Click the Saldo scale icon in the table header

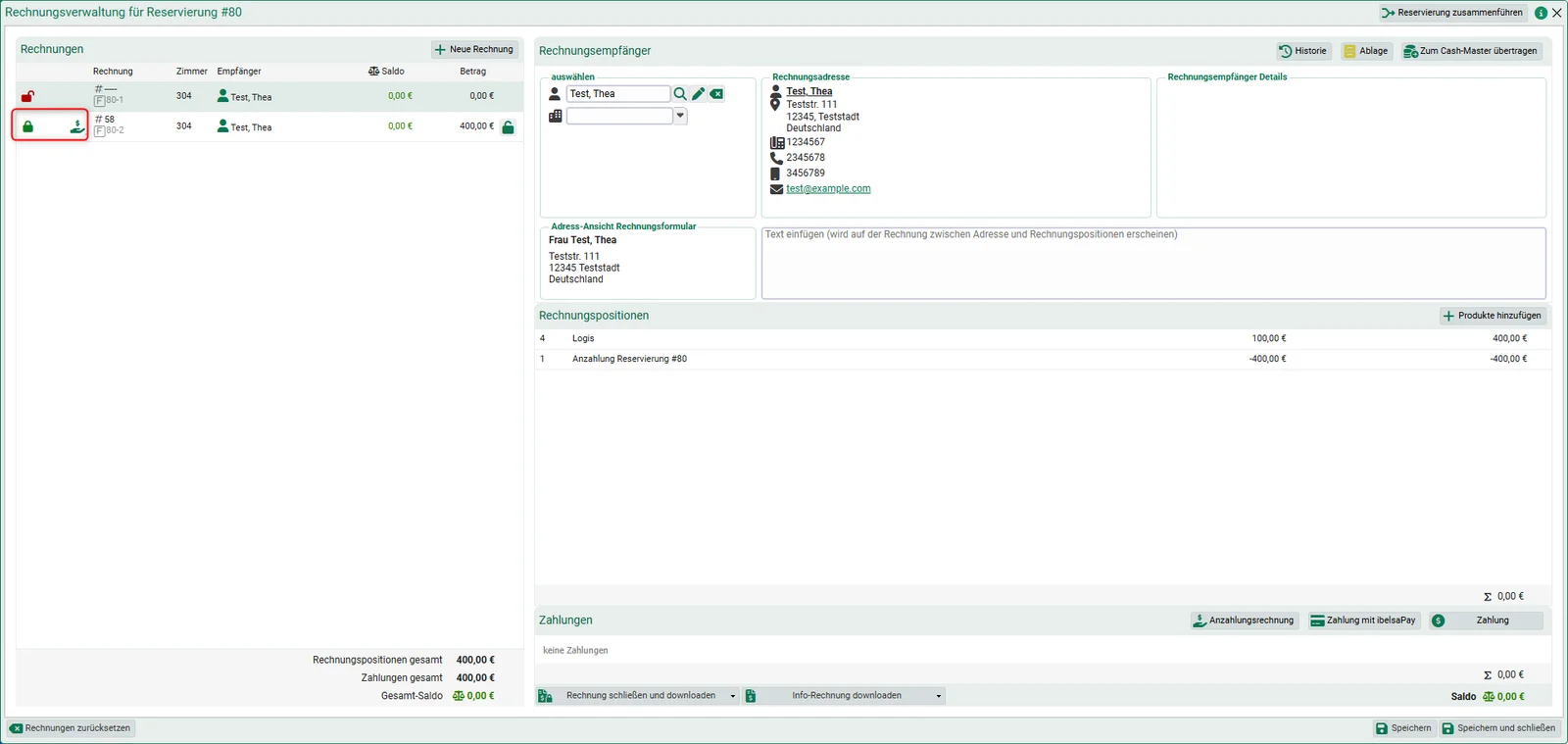pos(373,72)
